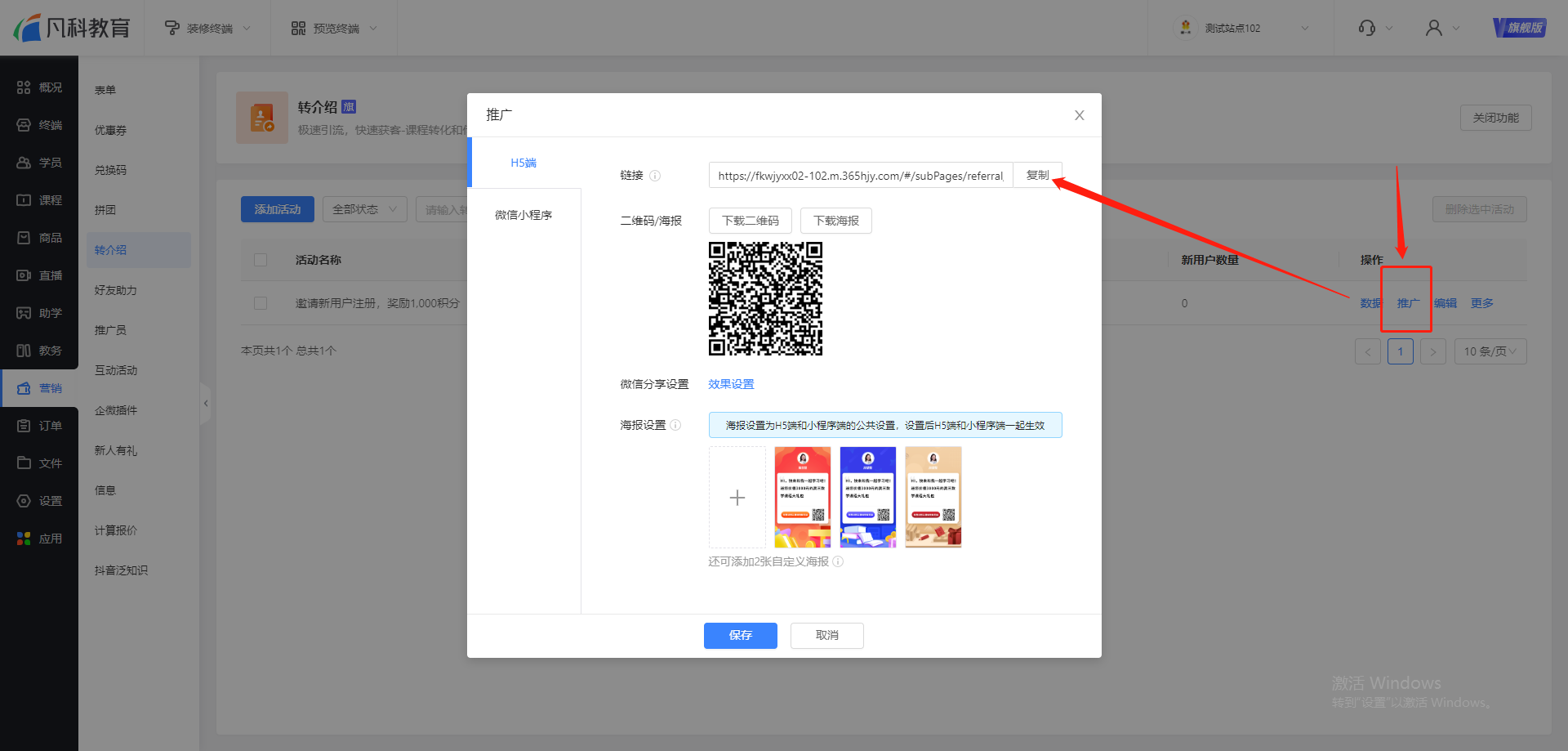Click the info icon beside 海报设置
1568x751 pixels.
[x=675, y=425]
